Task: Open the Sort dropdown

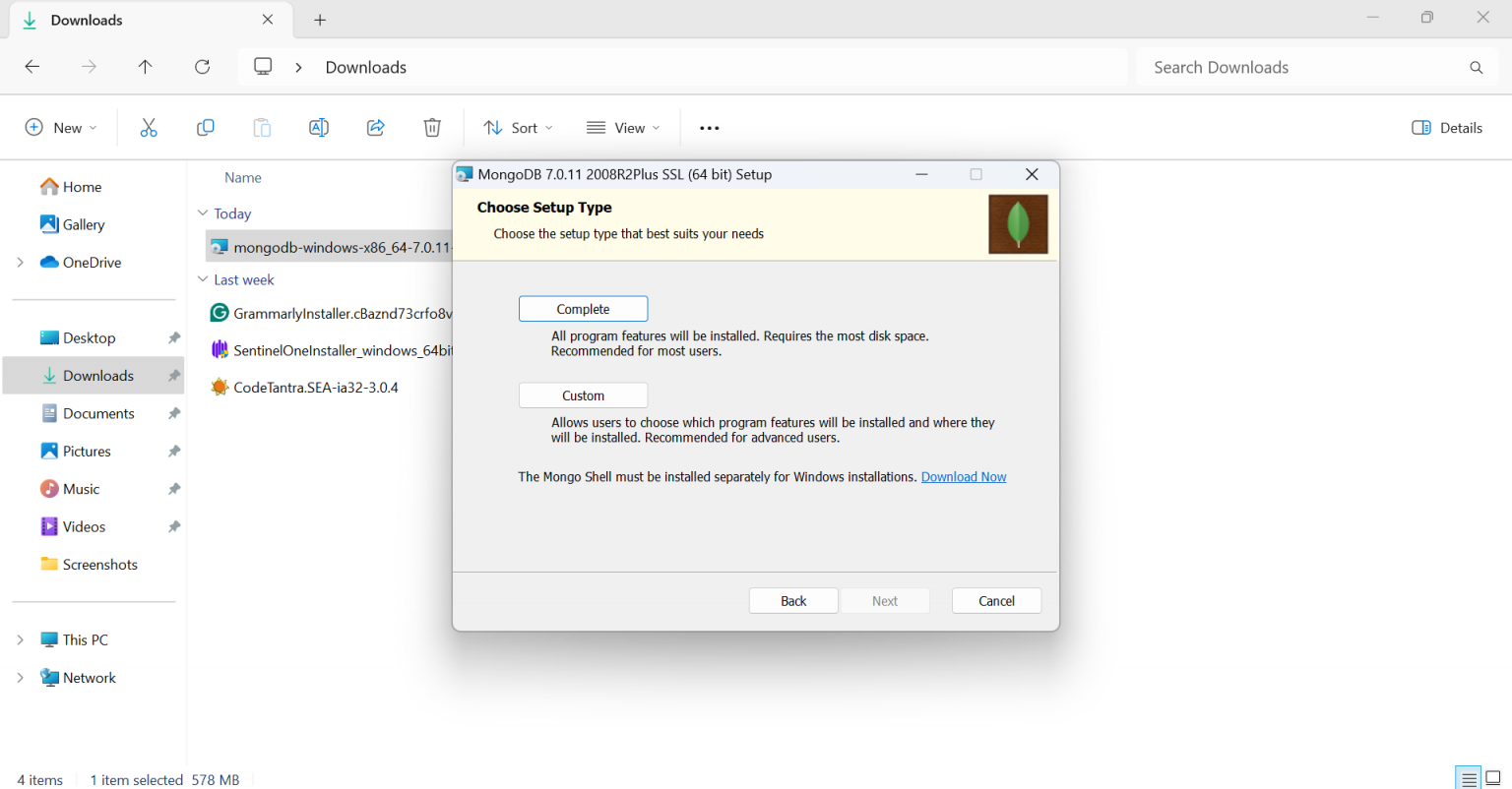Action: 517,127
